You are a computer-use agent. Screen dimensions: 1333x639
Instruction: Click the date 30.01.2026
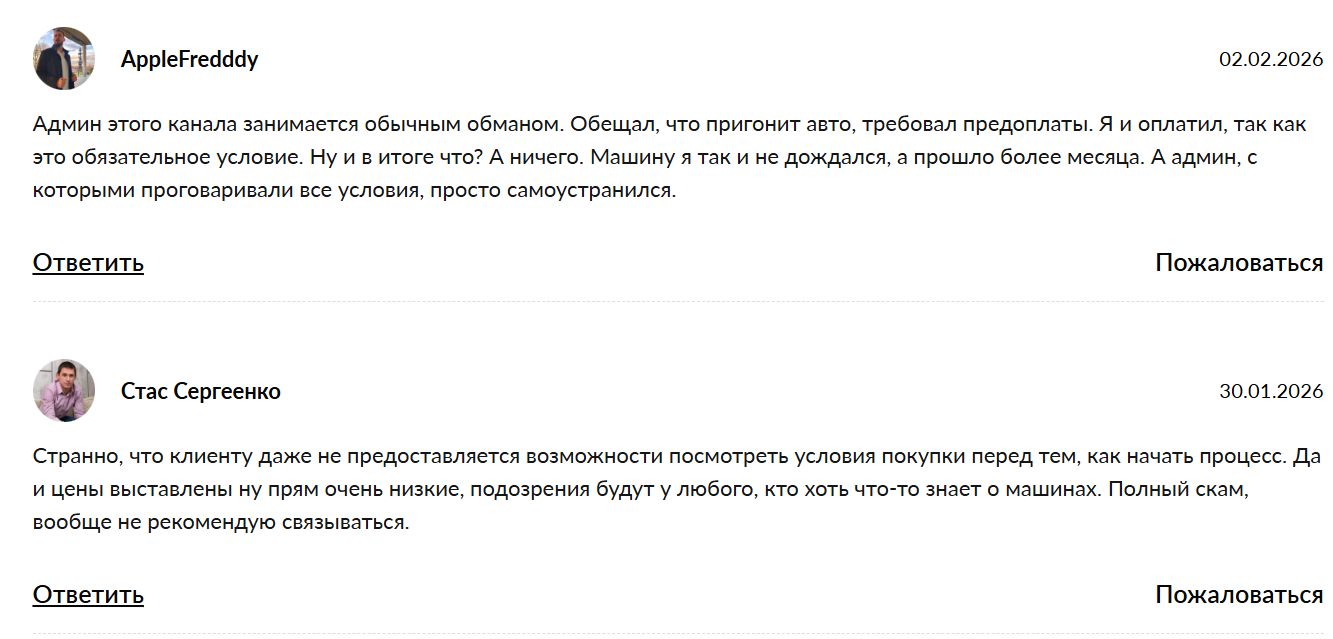pyautogui.click(x=1270, y=391)
